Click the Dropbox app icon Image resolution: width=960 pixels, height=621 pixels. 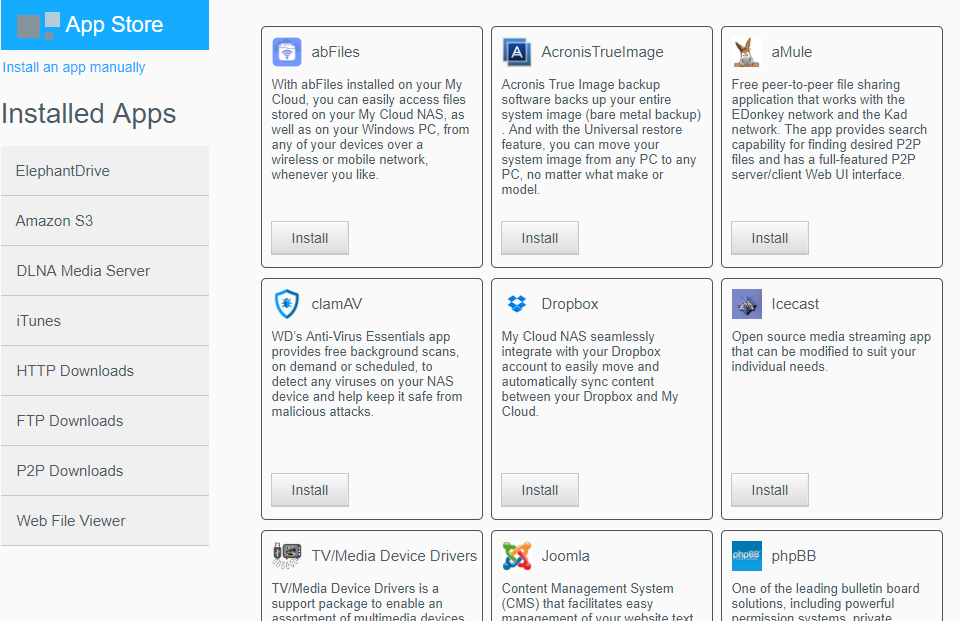coord(516,303)
